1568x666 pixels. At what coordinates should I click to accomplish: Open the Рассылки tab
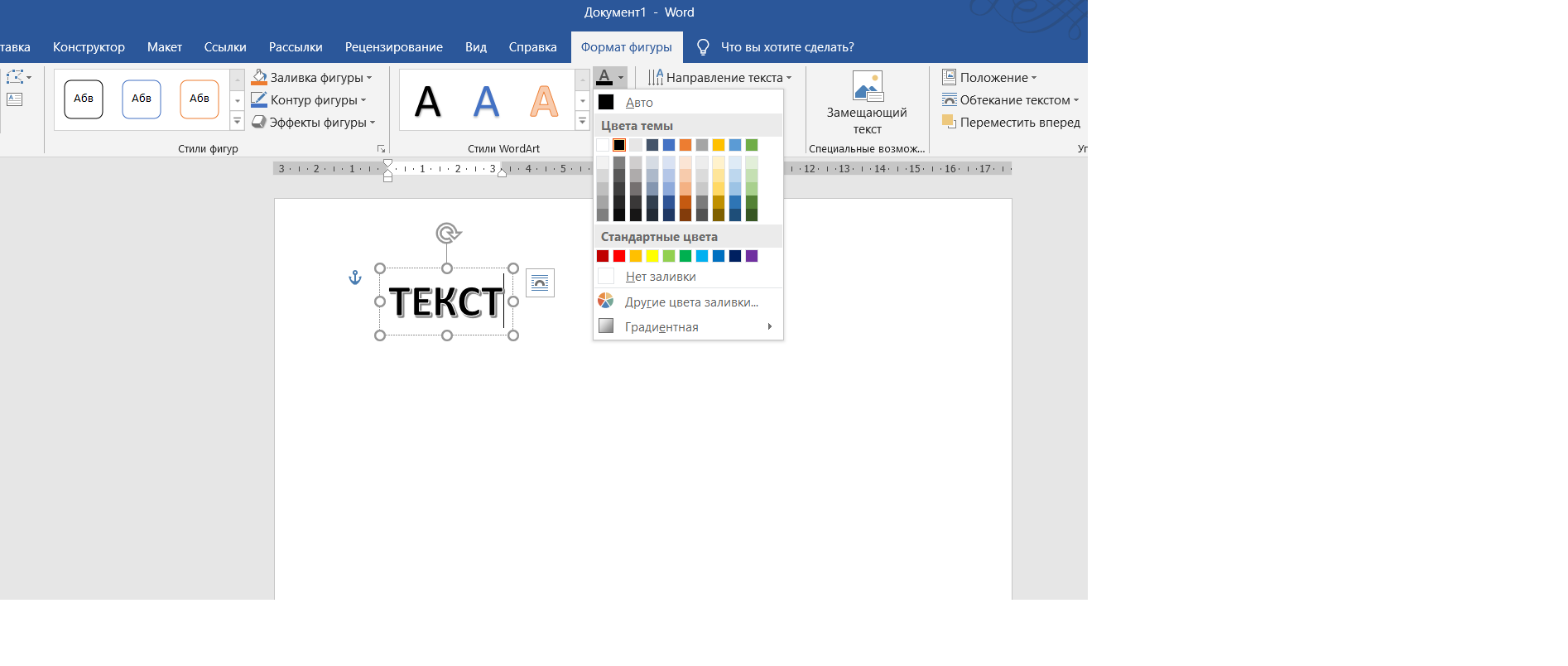coord(296,47)
